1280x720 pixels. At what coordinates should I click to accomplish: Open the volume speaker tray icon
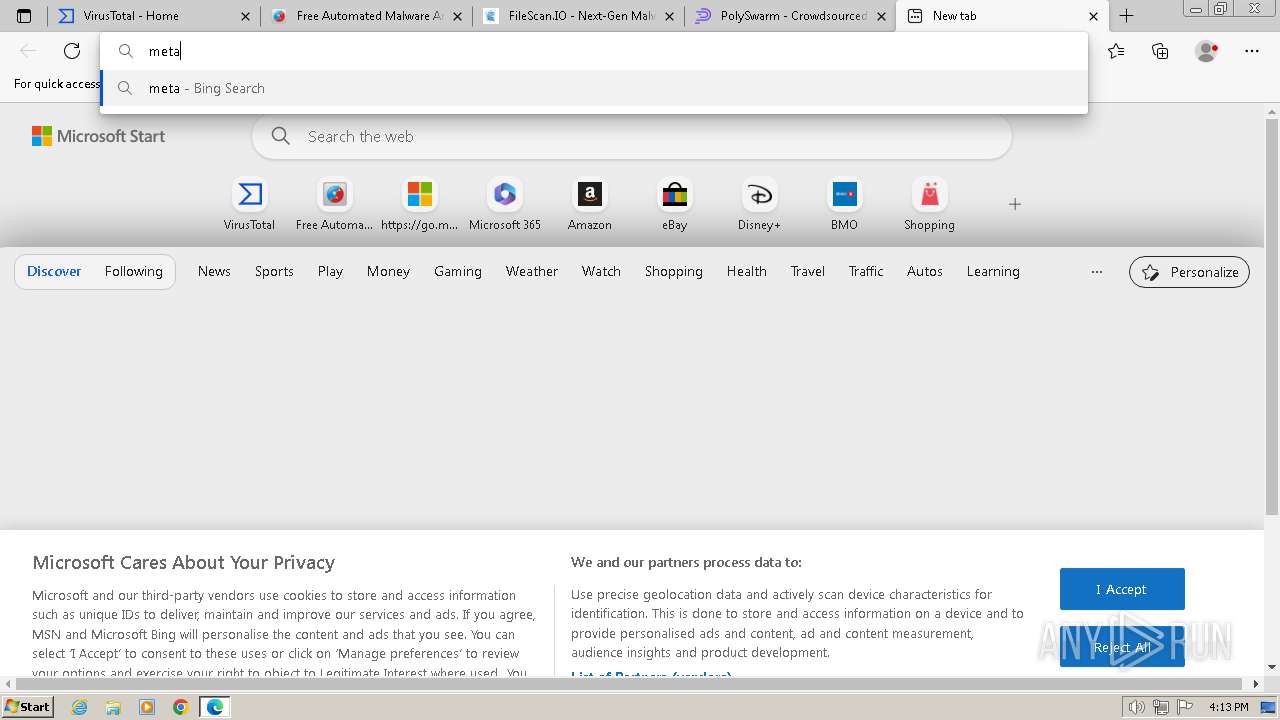[x=1136, y=707]
